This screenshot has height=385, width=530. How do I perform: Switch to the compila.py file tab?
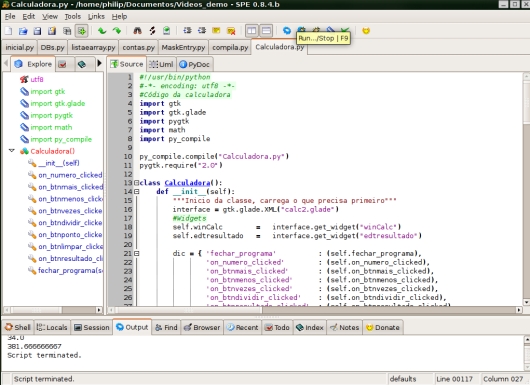click(x=230, y=48)
